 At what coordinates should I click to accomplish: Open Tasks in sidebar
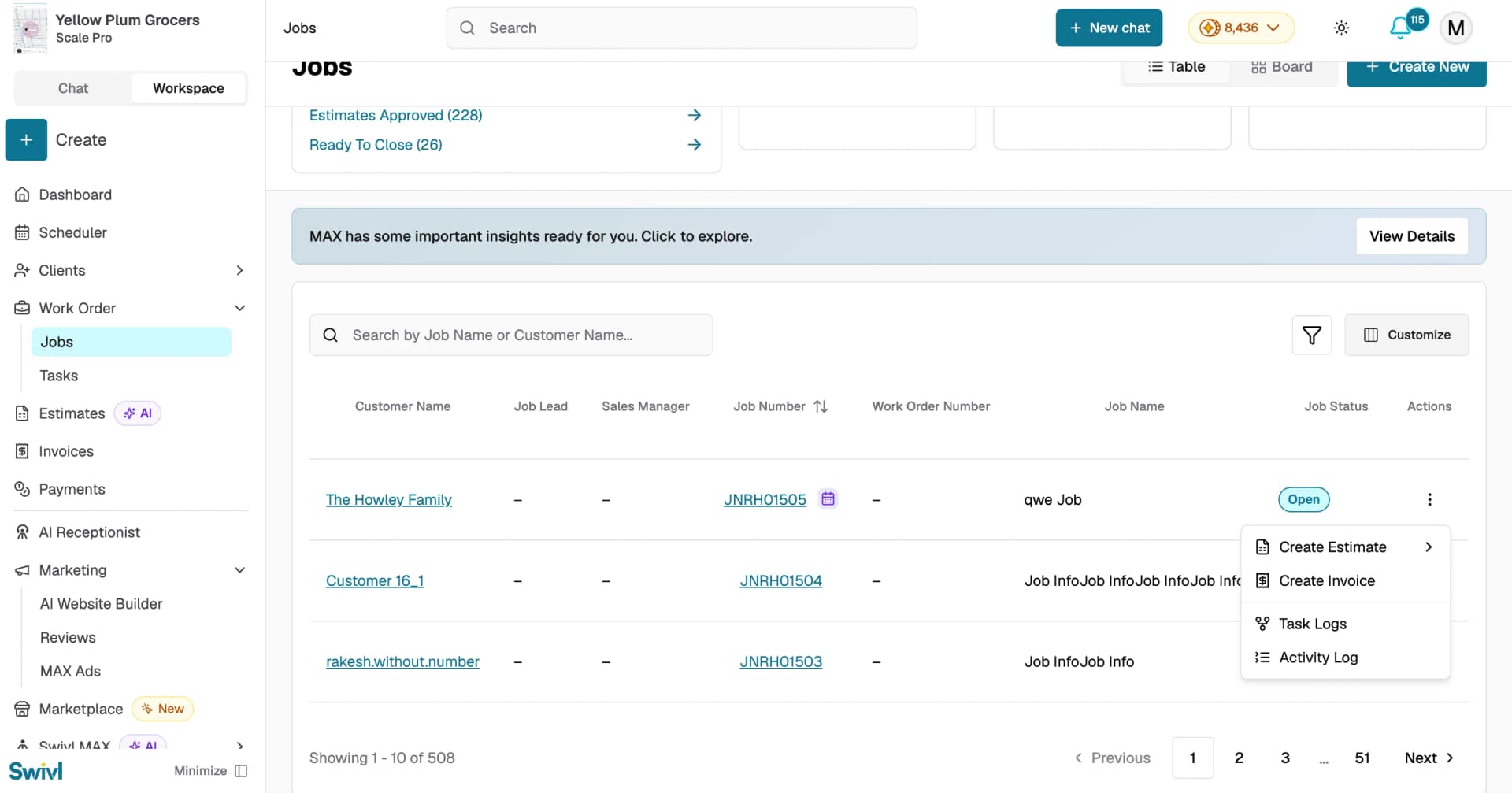point(59,376)
